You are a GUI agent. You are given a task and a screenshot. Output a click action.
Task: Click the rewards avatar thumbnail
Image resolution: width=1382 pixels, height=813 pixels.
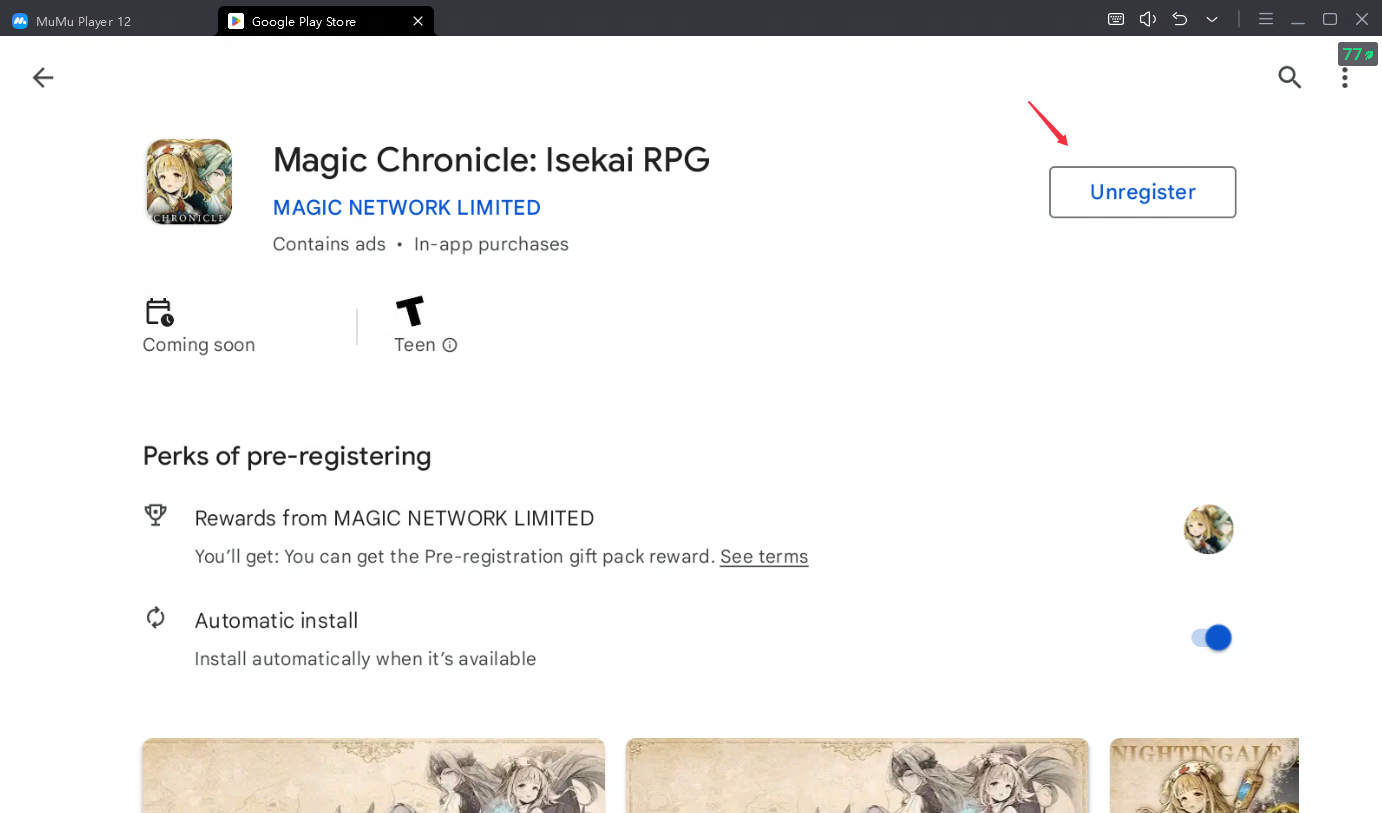click(1208, 529)
